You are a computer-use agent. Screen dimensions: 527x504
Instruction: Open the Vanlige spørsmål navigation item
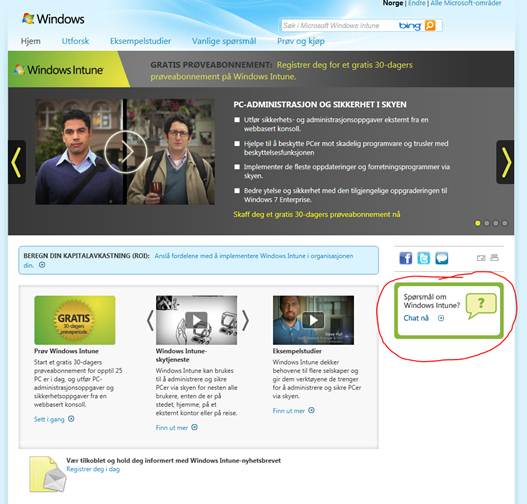click(224, 41)
